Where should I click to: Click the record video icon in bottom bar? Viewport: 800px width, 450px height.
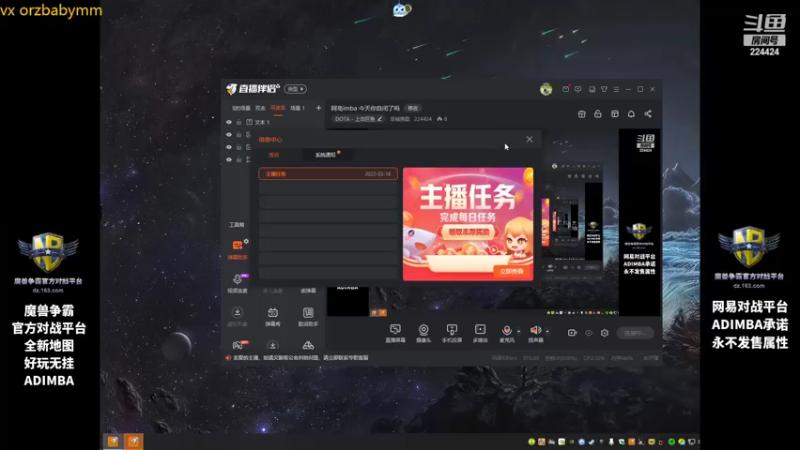click(572, 333)
